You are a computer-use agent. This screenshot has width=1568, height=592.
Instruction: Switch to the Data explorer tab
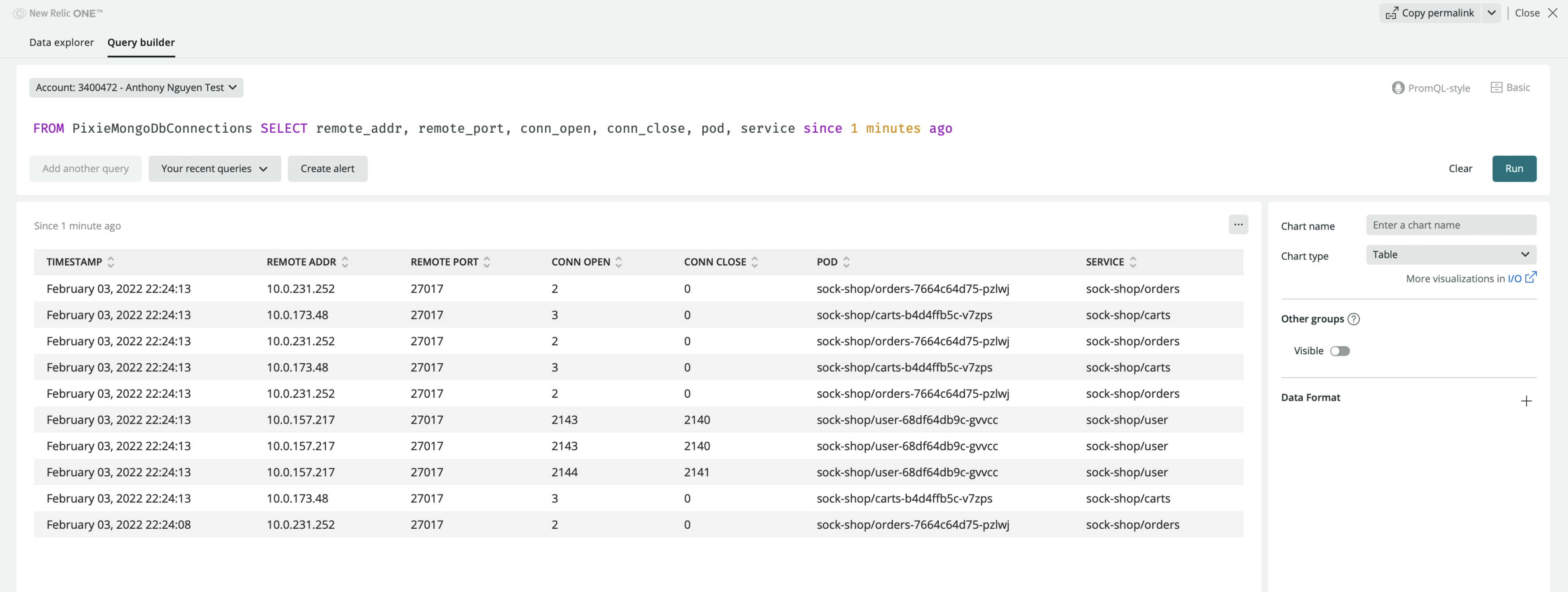click(x=61, y=43)
